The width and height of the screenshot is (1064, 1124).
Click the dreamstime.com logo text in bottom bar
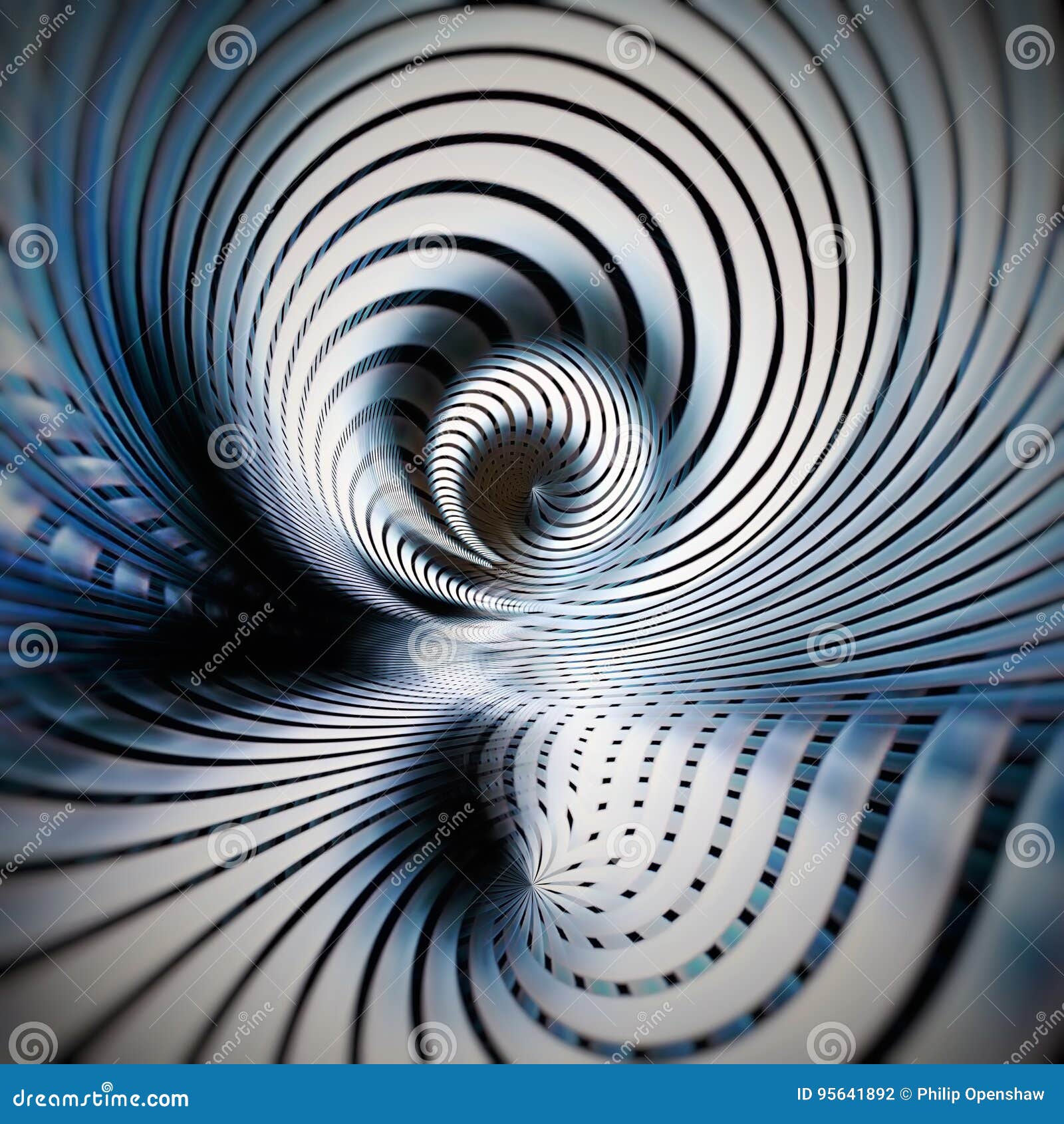pos(100,1097)
